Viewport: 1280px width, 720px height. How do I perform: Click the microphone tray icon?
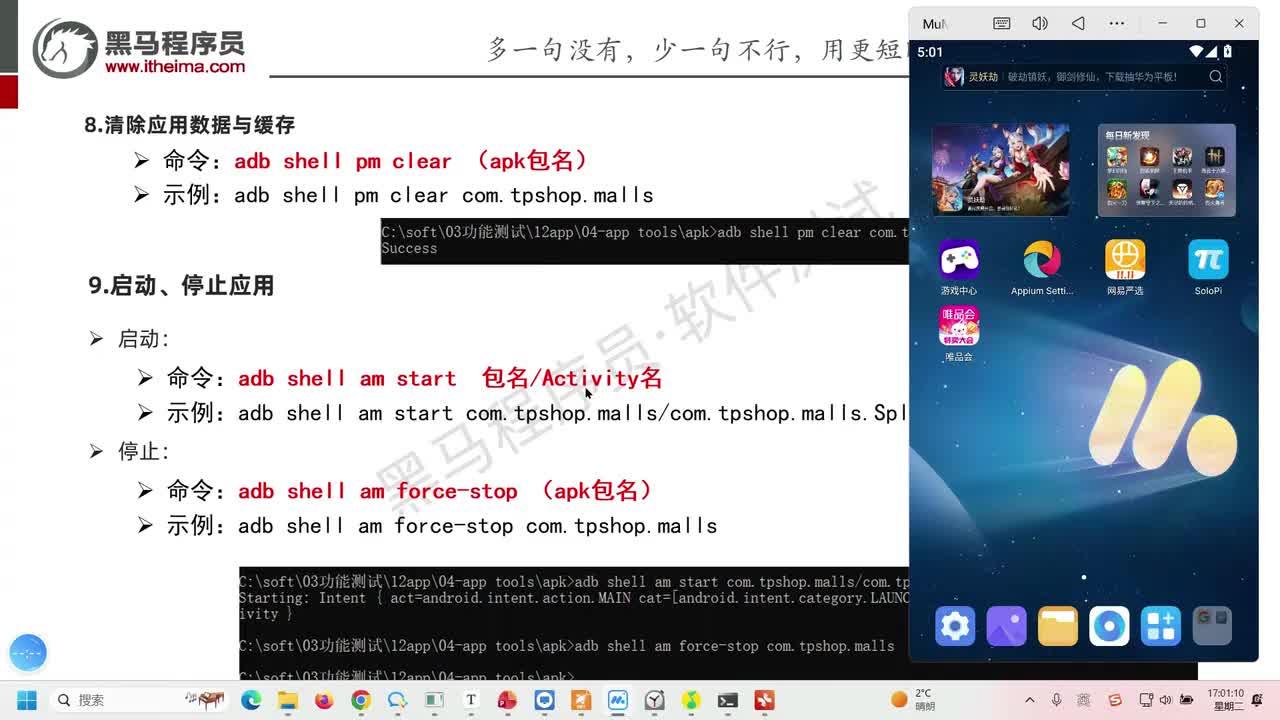tap(1056, 700)
